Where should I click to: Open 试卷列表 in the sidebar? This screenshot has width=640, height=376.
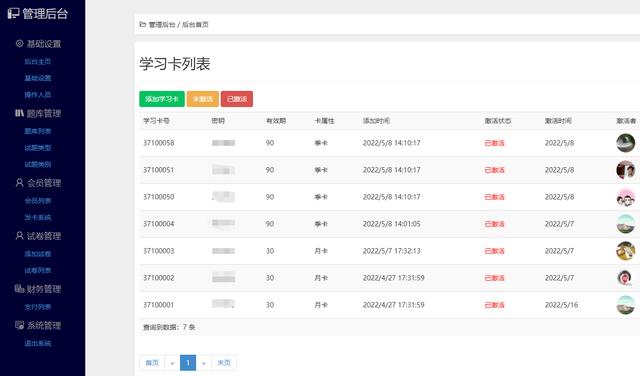coord(38,270)
